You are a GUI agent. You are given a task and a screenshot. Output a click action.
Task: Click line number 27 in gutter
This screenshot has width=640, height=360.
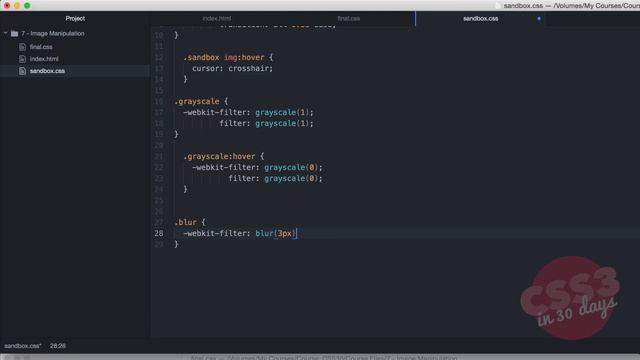tap(159, 222)
